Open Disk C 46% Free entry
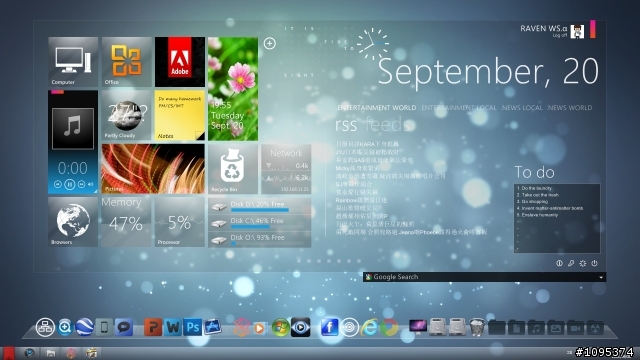The width and height of the screenshot is (640, 360). coord(260,223)
